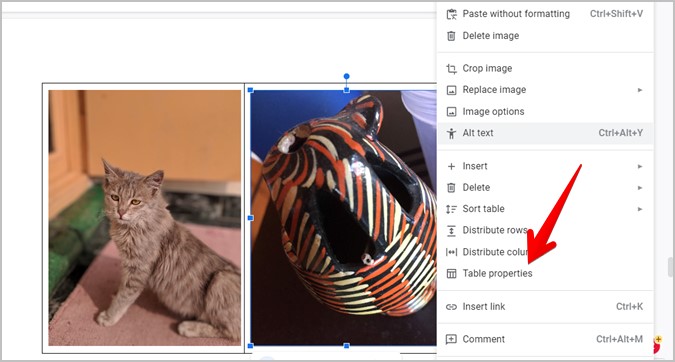Click the plus icon beside Insert
Image resolution: width=675 pixels, height=362 pixels.
[451, 166]
